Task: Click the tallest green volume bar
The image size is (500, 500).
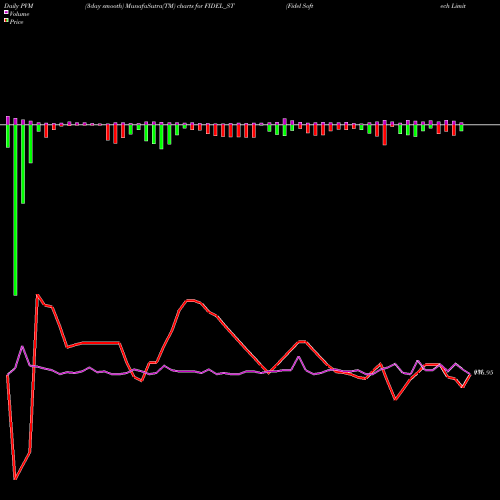Action: click(15, 210)
